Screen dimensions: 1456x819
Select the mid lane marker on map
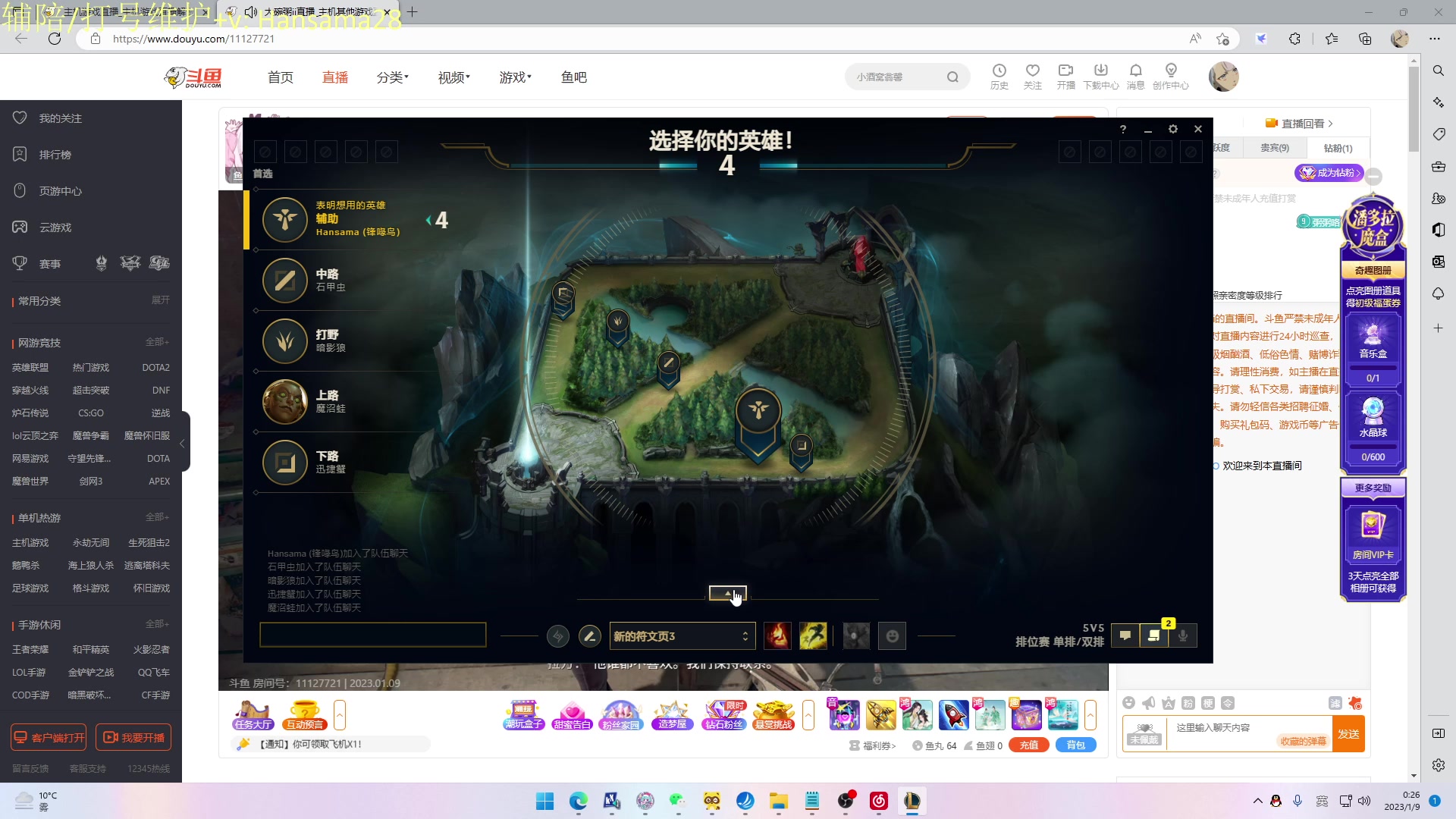[x=669, y=369]
